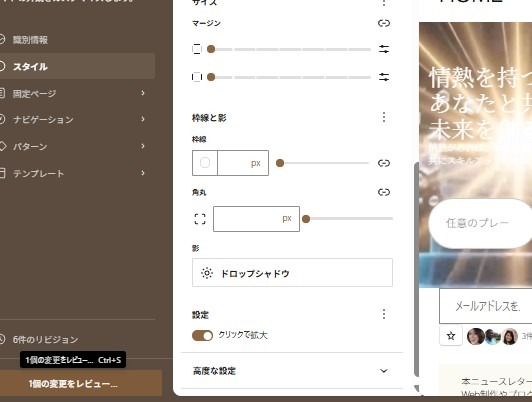Click the hero image in preview
Image resolution: width=532 pixels, height=402 pixels.
[x=475, y=155]
